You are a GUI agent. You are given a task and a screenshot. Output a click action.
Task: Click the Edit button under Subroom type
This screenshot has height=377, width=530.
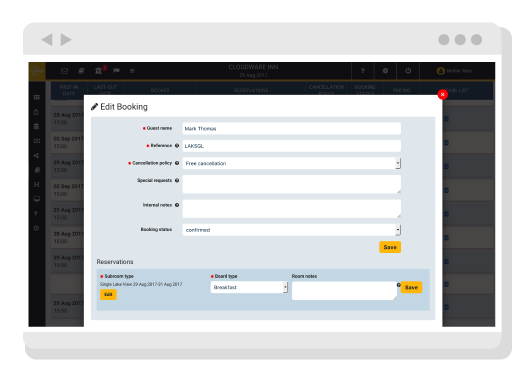(x=108, y=294)
